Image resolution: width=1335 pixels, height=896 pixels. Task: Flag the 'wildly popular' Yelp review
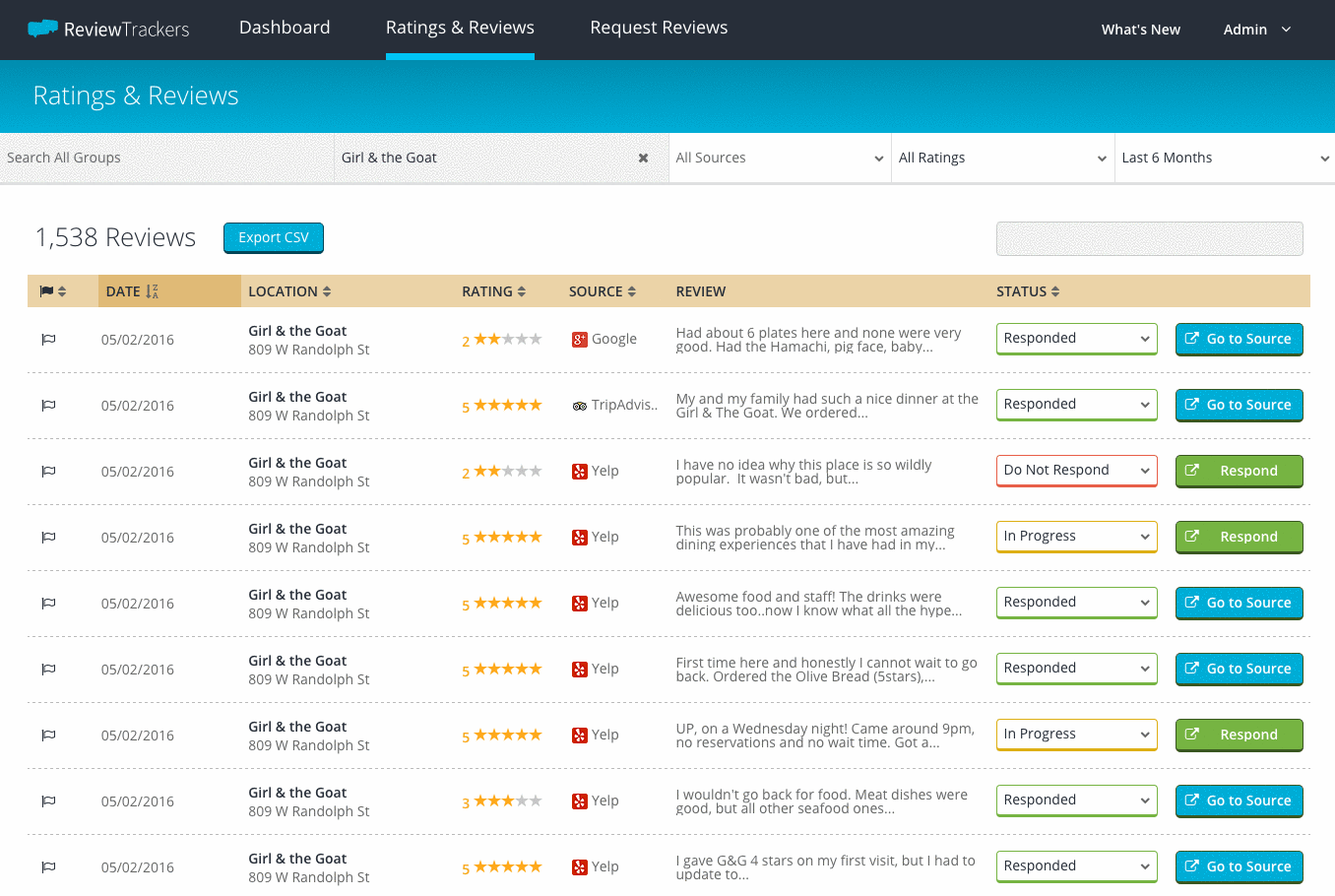point(48,472)
